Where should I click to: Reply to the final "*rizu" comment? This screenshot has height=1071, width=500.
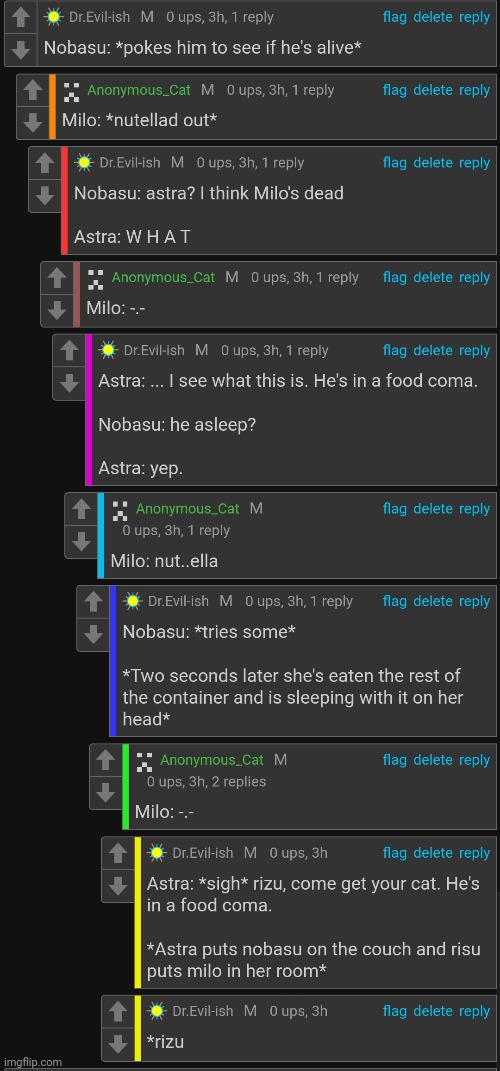pos(474,1011)
